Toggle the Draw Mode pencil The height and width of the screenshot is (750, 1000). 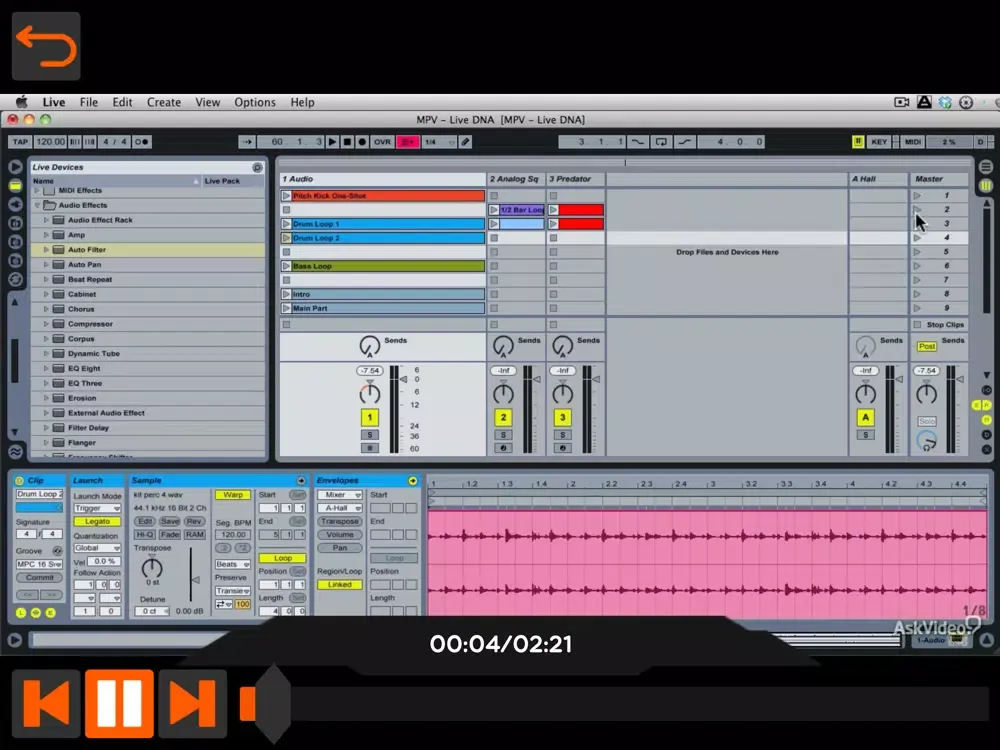coord(466,142)
